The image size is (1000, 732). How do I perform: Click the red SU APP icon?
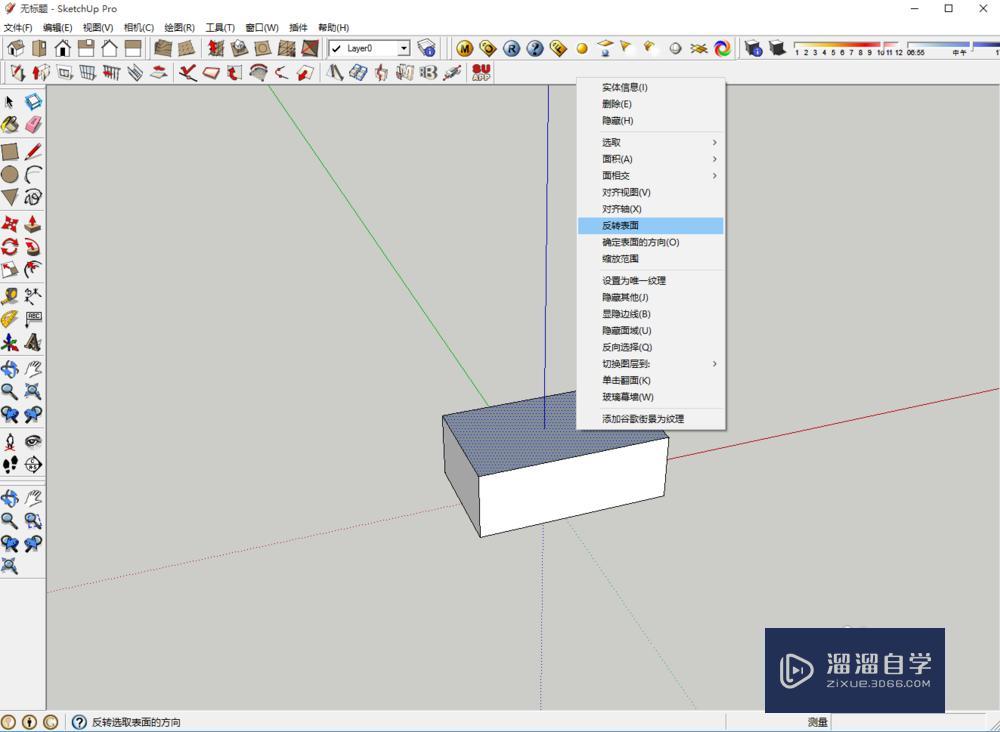coord(482,73)
